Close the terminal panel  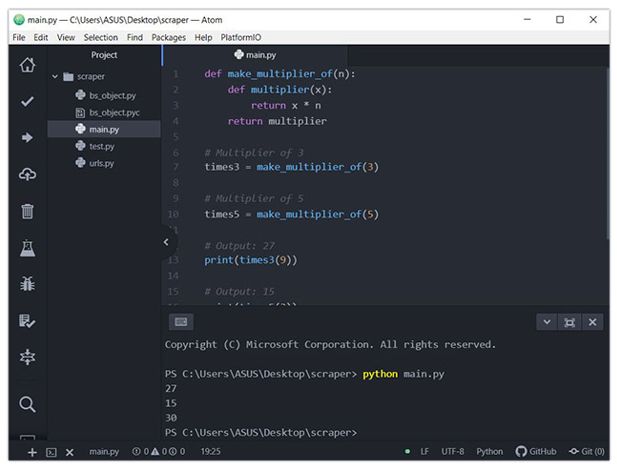pyautogui.click(x=593, y=322)
